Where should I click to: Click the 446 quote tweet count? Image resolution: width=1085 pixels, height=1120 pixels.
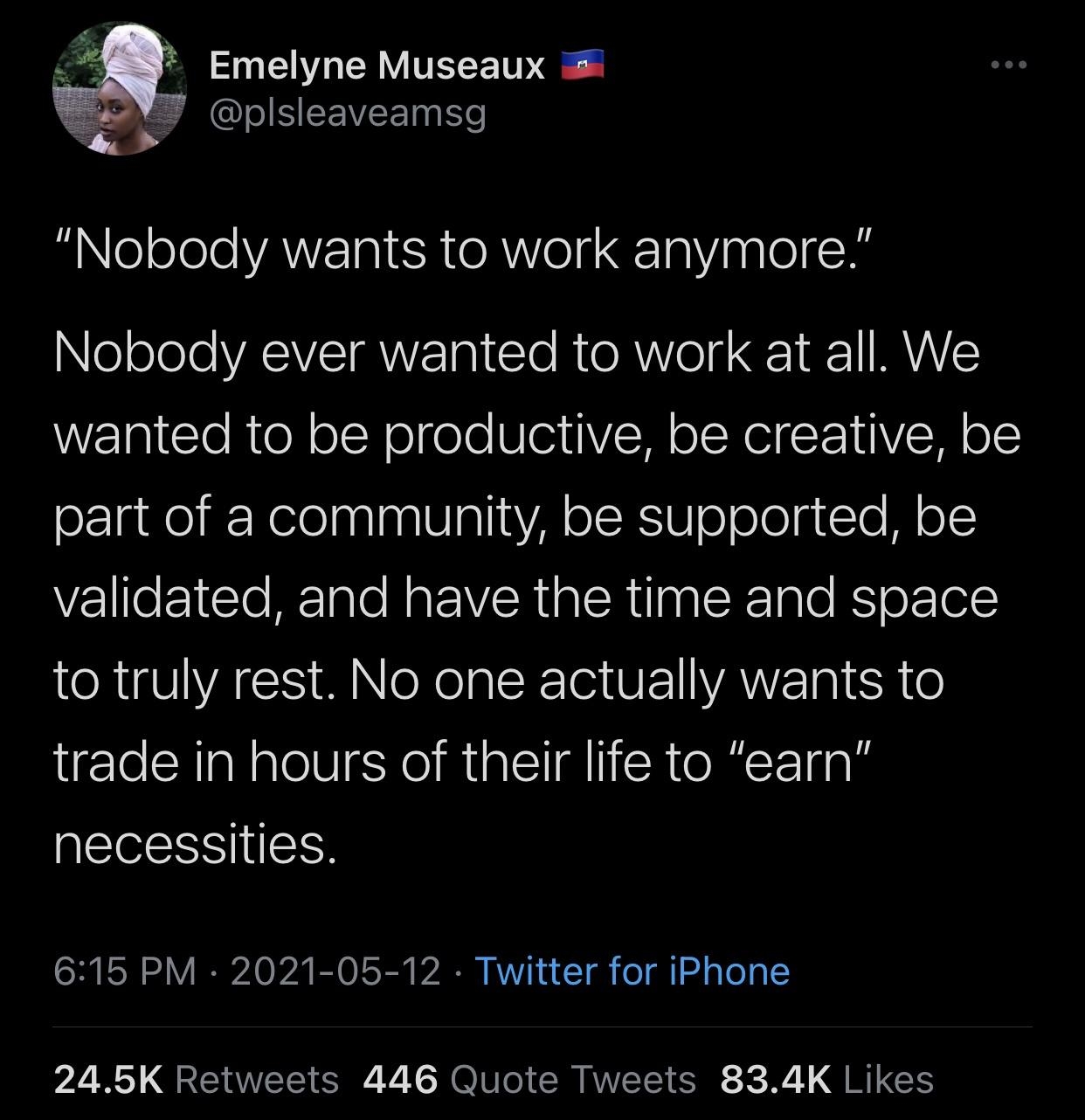coord(399,1079)
